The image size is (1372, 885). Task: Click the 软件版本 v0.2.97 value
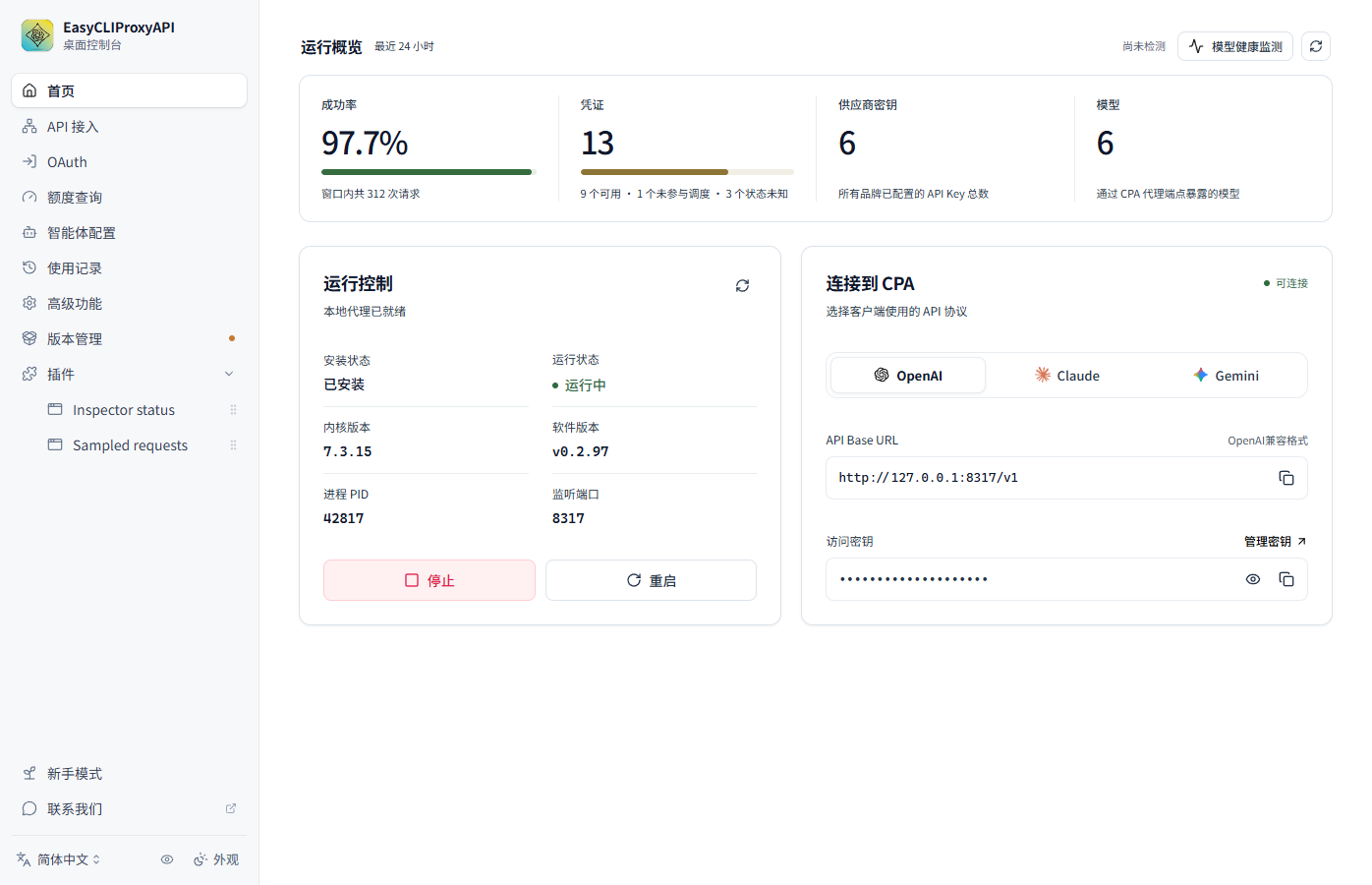[580, 451]
